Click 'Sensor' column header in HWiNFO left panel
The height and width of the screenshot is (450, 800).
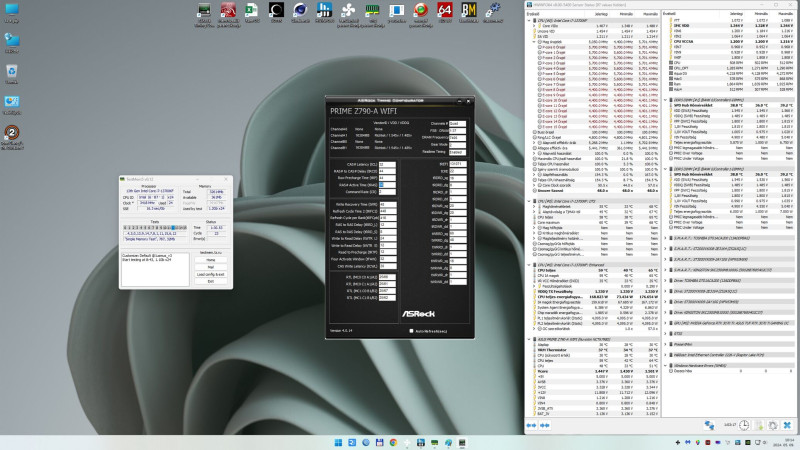[x=533, y=14]
